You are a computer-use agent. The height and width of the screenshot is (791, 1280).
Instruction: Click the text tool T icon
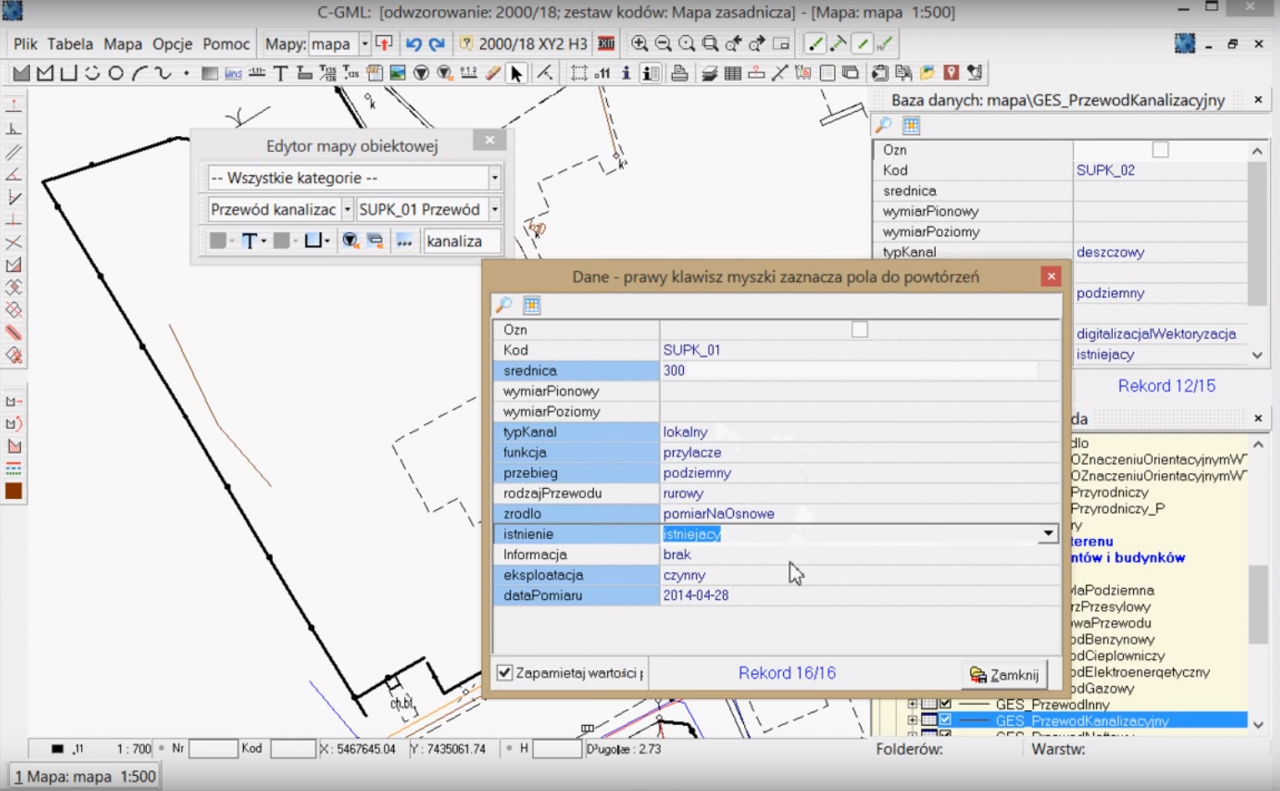click(x=281, y=73)
